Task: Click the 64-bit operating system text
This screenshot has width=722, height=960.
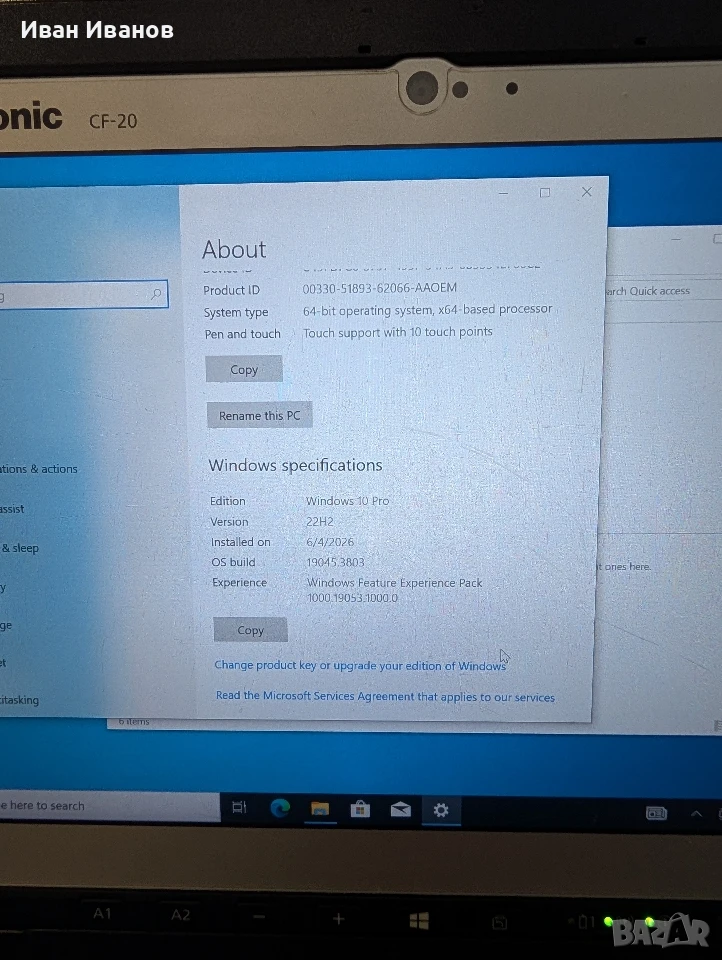Action: point(427,310)
